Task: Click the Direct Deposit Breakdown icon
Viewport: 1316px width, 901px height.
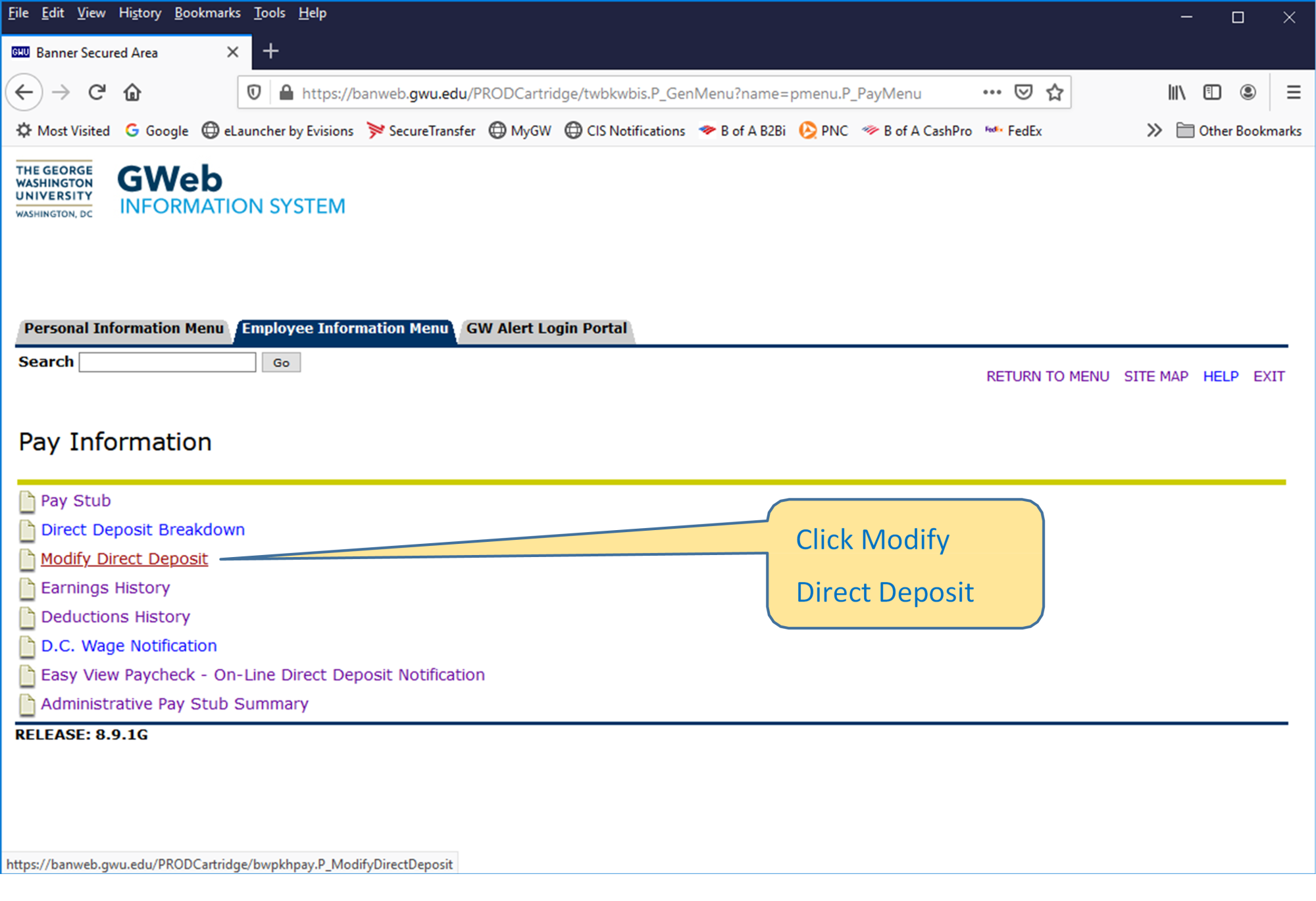Action: point(27,529)
